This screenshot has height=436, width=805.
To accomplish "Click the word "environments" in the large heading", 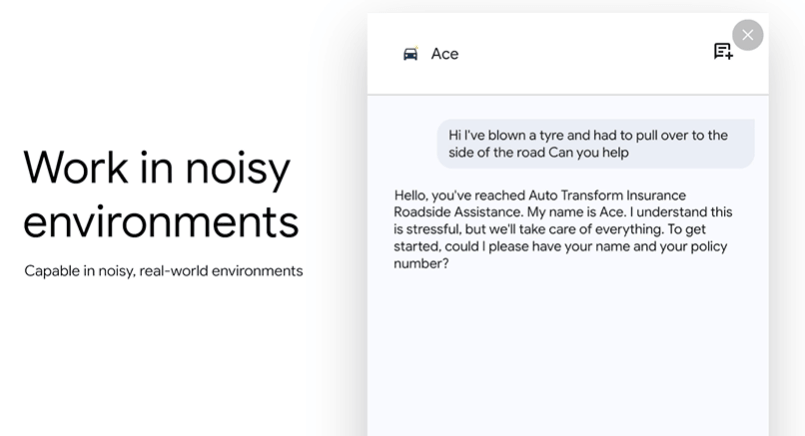I will [160, 221].
